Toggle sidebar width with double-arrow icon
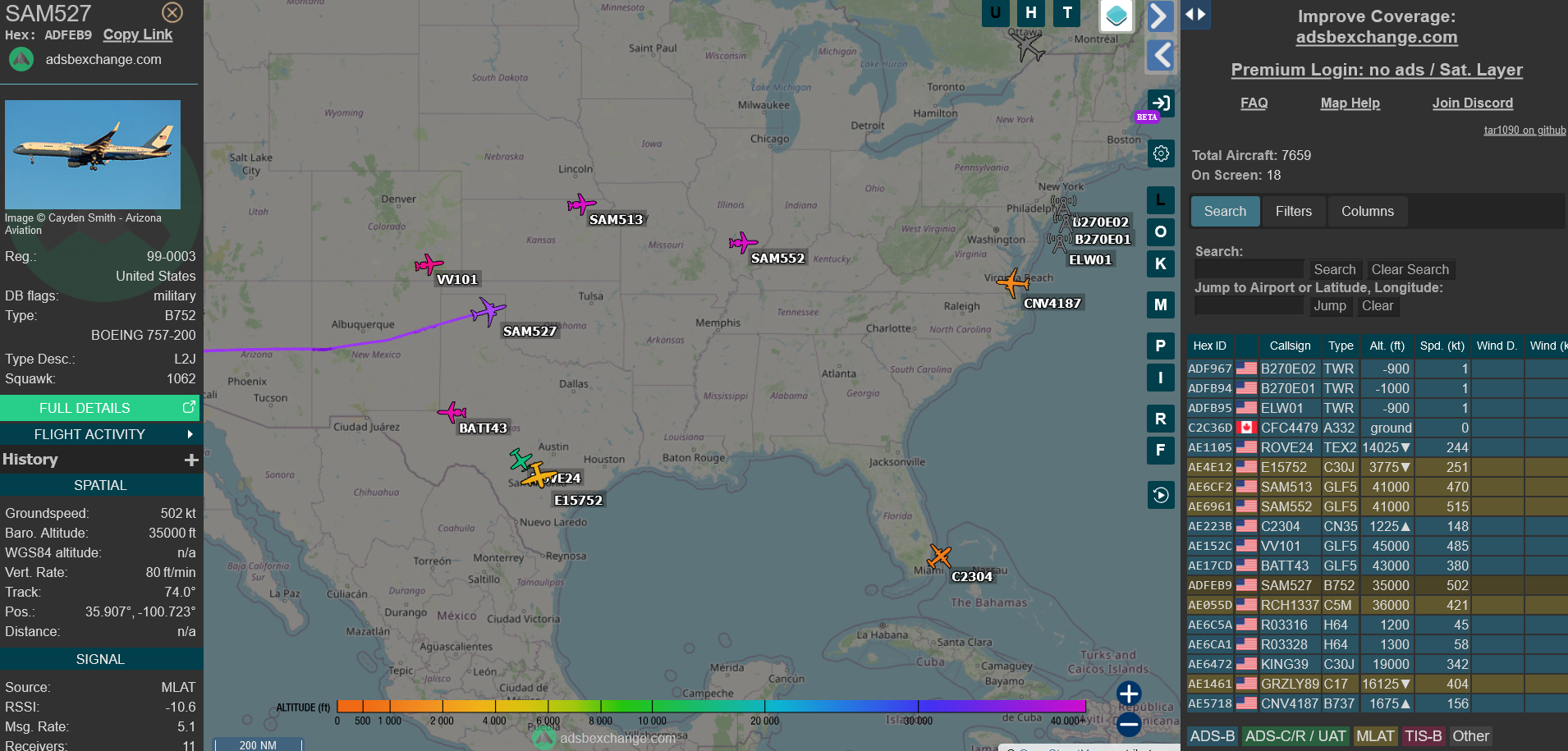The height and width of the screenshot is (751, 1568). pyautogui.click(x=1195, y=14)
